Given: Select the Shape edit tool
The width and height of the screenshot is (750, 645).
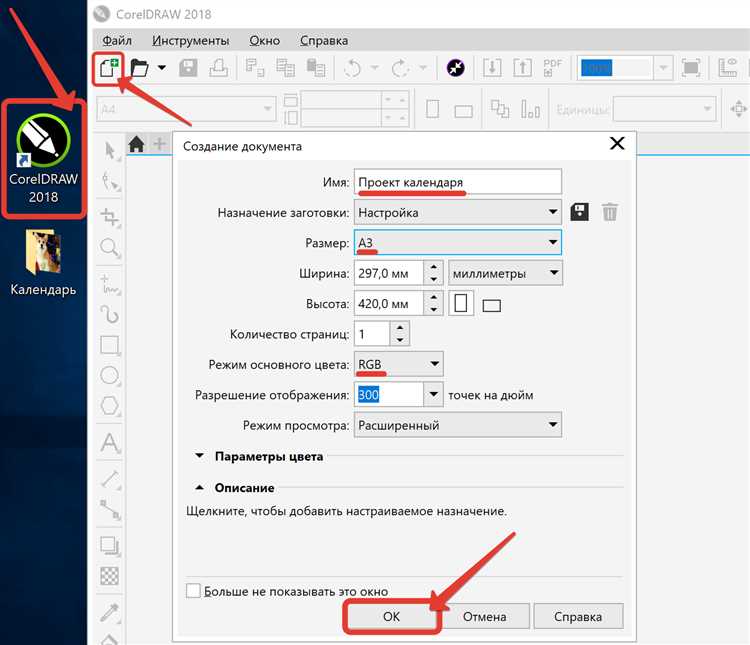Looking at the screenshot, I should (110, 182).
